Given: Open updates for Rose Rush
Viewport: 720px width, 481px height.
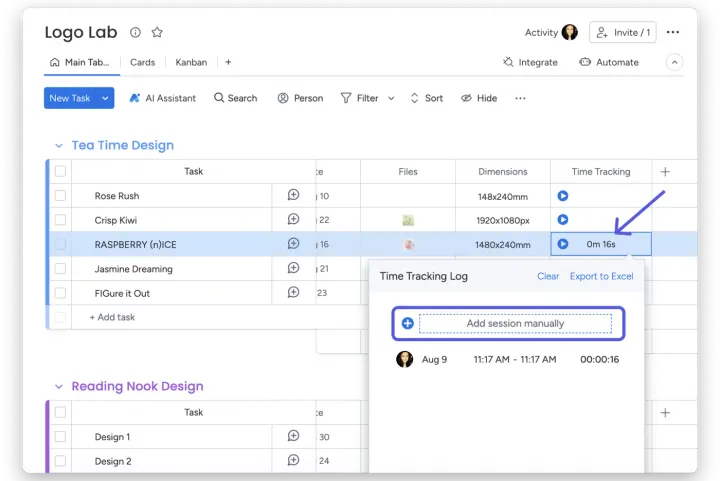Looking at the screenshot, I should point(293,195).
